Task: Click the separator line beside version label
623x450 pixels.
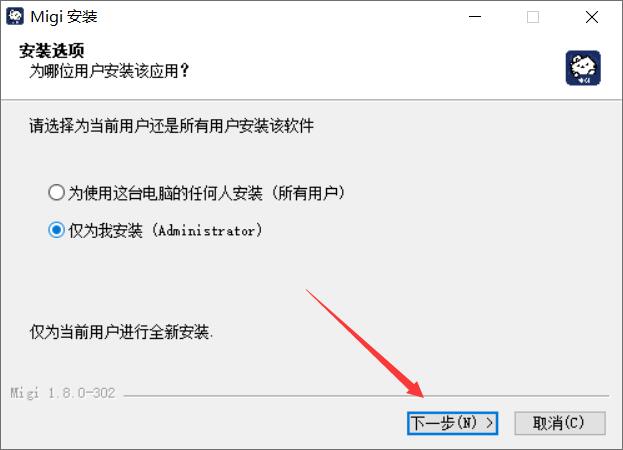Action: (x=366, y=396)
